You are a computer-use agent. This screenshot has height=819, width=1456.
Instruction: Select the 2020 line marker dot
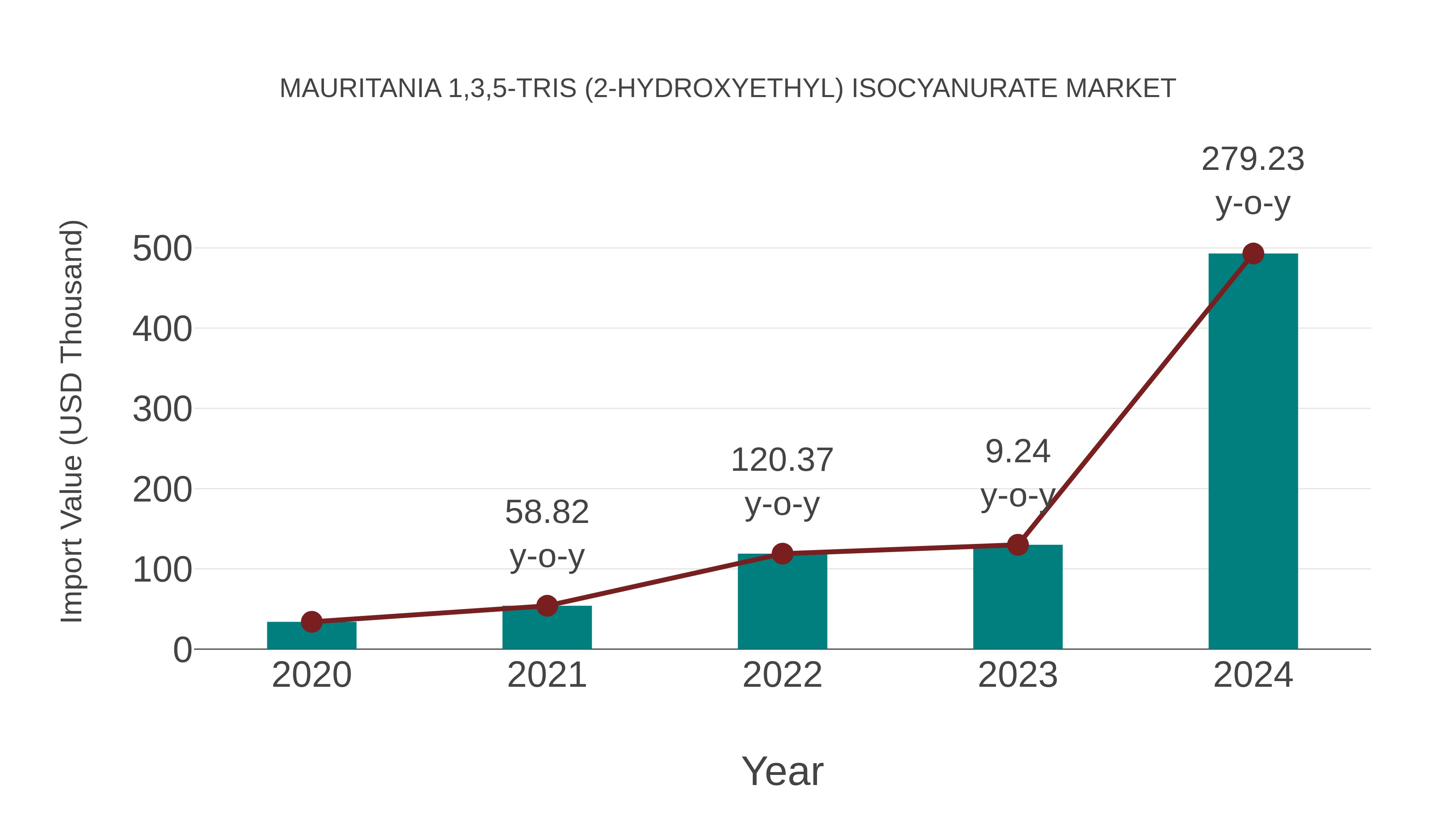coord(311,622)
